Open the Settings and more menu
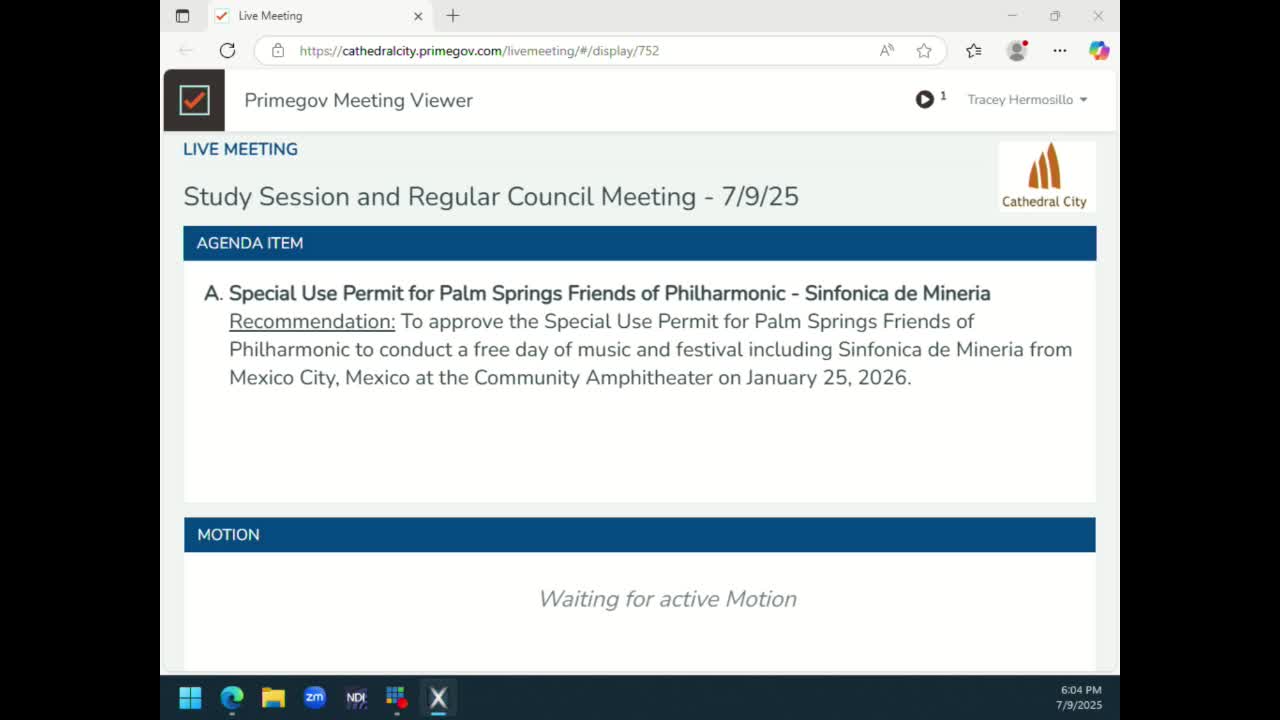Screen dimensions: 1280x720 [1060, 50]
